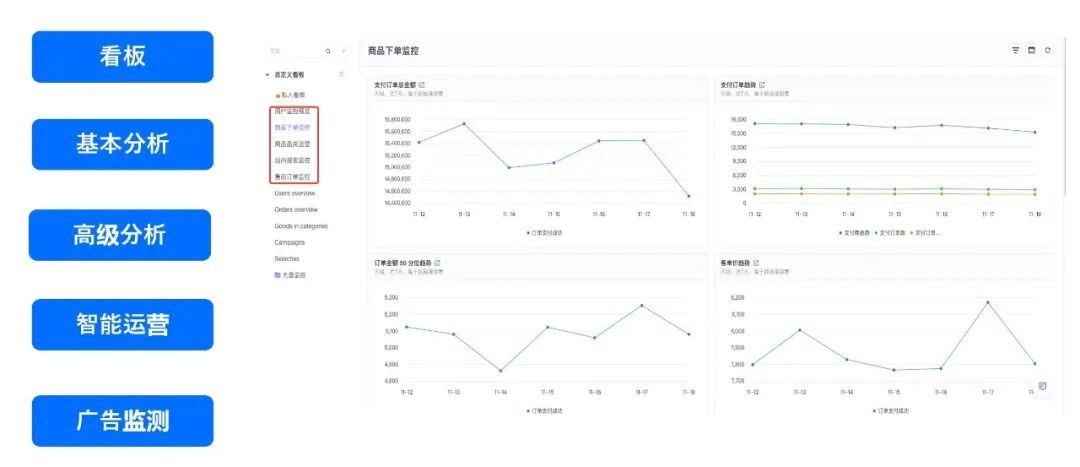Viewport: 1080px width, 467px height.
Task: Toggle blue first legend item in 支付订单趋势 chart
Action: click(854, 233)
